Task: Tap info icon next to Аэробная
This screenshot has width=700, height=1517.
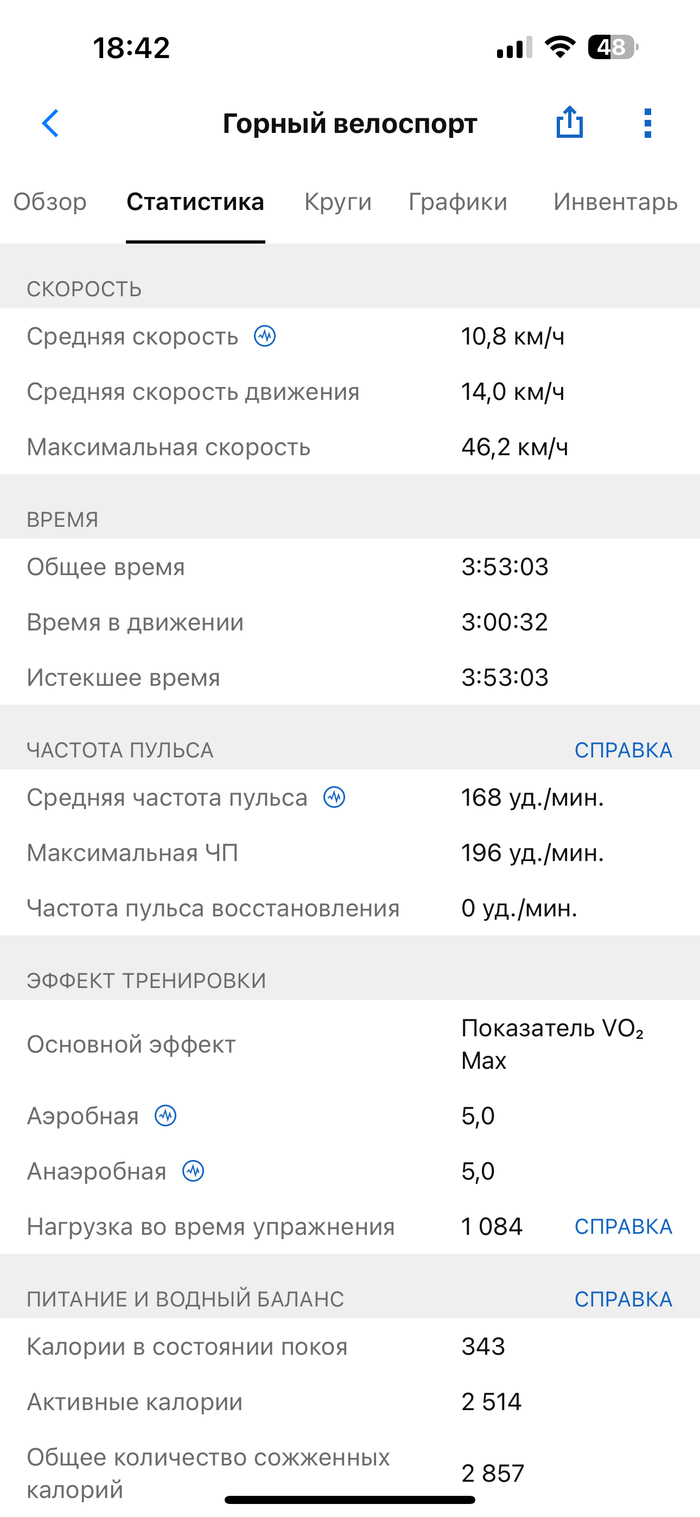Action: [166, 1116]
